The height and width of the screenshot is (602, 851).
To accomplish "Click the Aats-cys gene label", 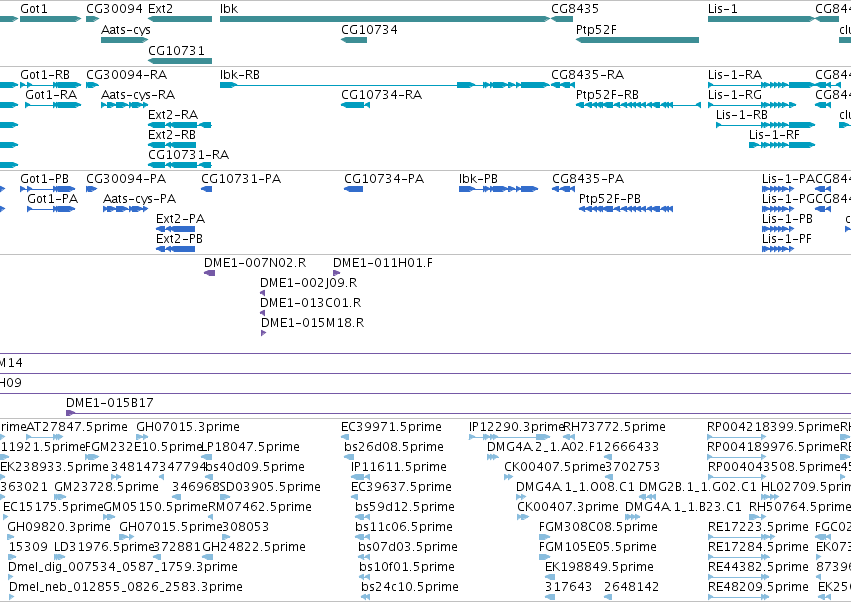I will click(126, 30).
